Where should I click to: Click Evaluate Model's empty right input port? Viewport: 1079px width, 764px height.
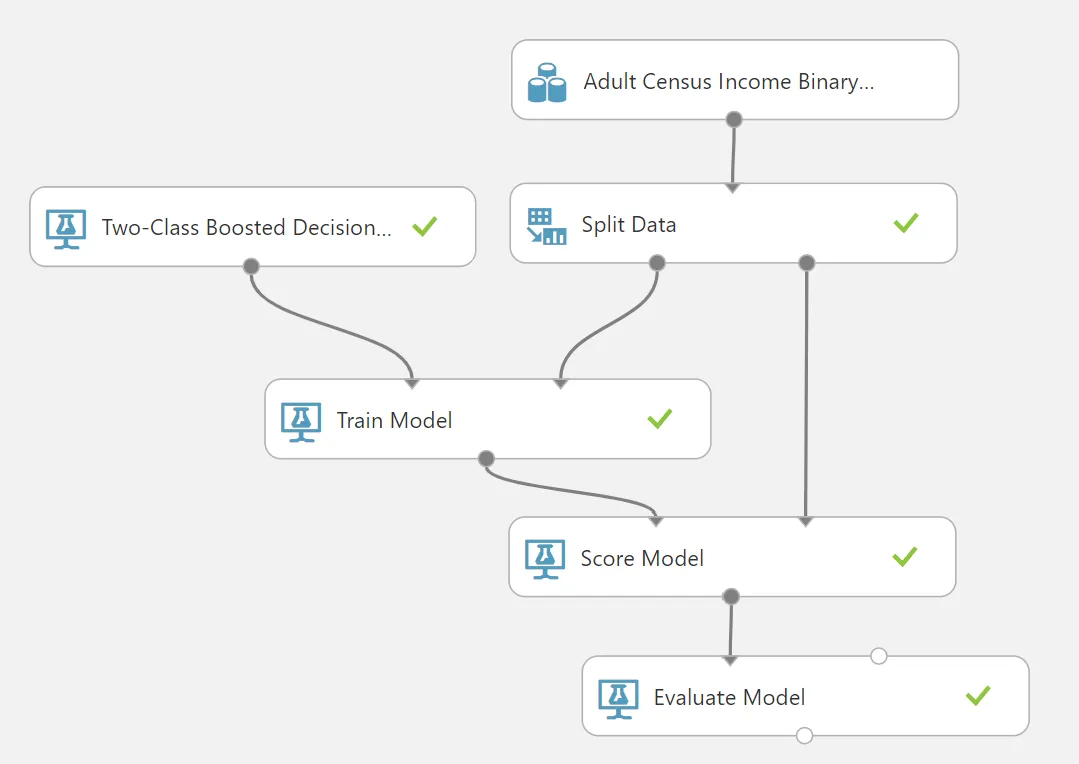coord(879,656)
